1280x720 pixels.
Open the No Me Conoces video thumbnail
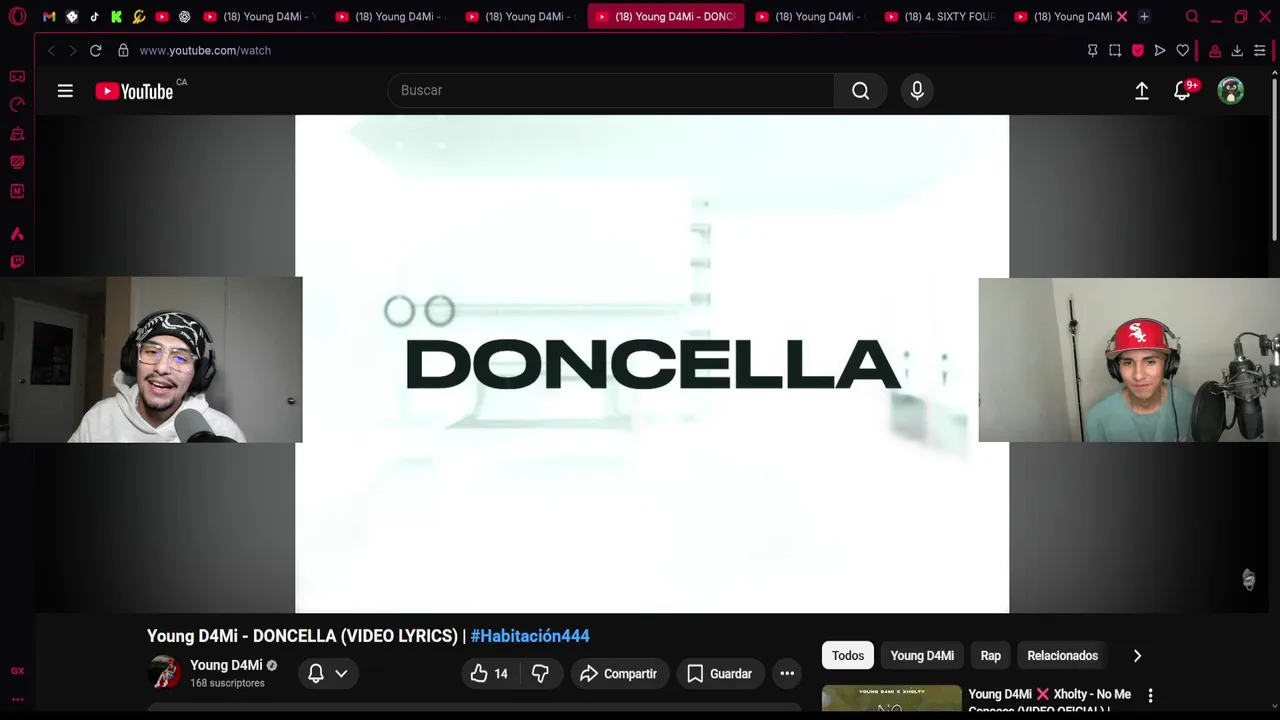click(892, 700)
